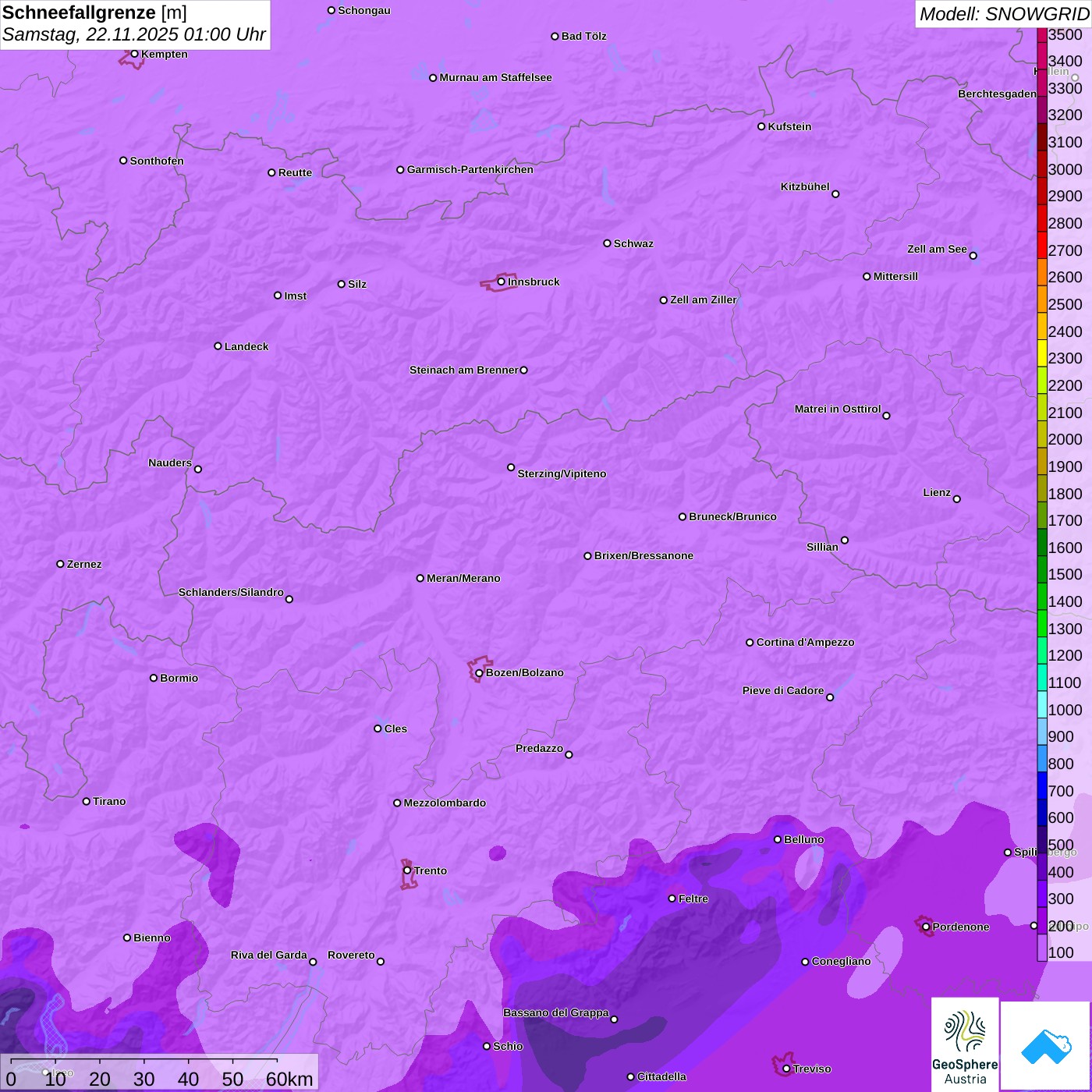
Task: Click the Imst label
Action: pos(296,296)
